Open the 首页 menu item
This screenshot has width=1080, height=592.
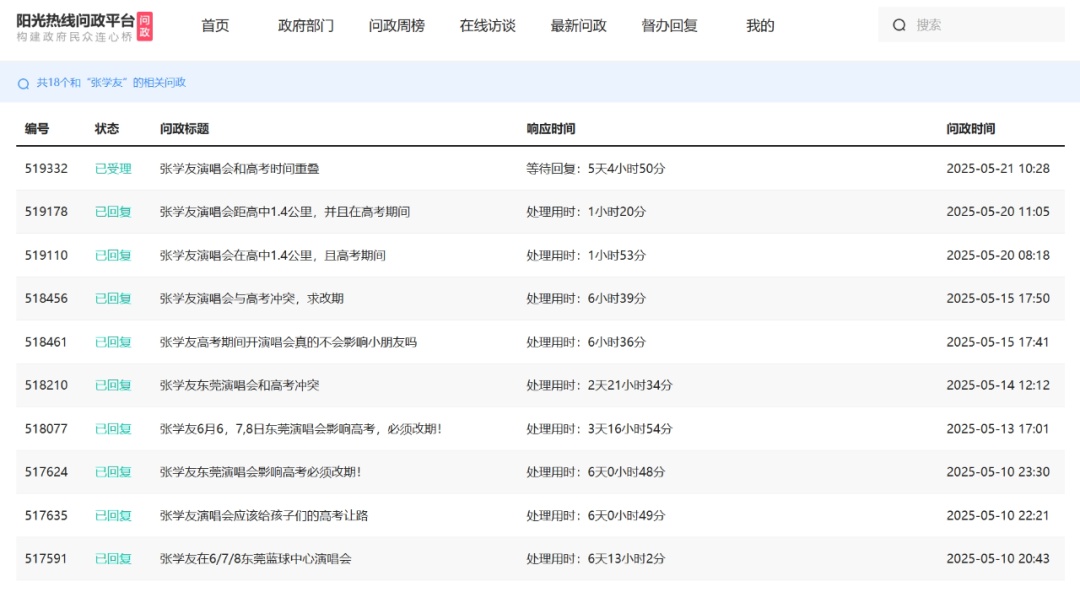pyautogui.click(x=215, y=25)
